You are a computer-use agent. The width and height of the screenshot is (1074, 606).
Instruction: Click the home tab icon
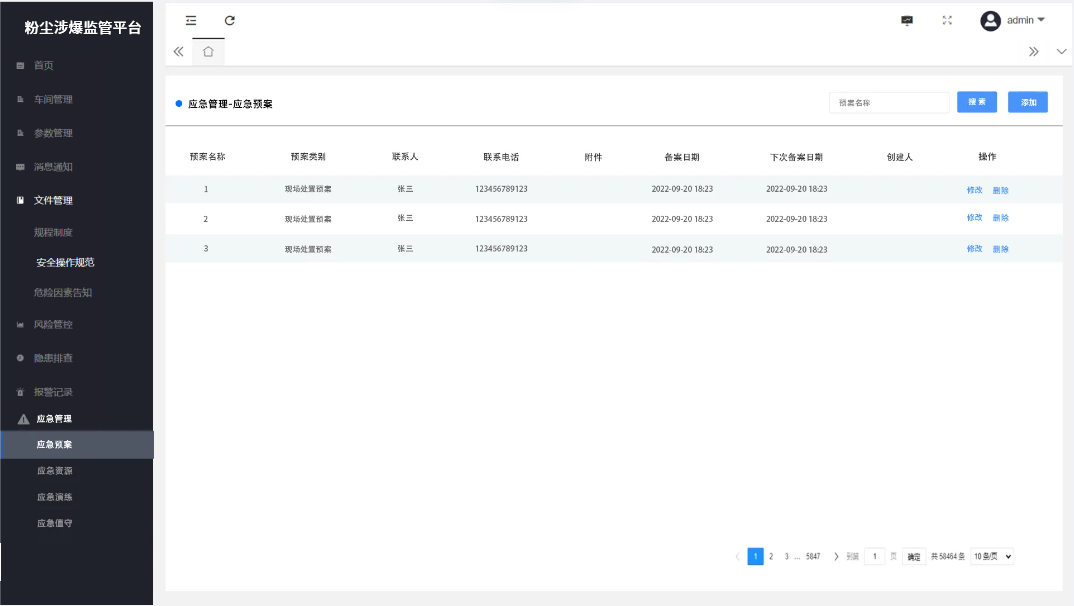(x=208, y=52)
